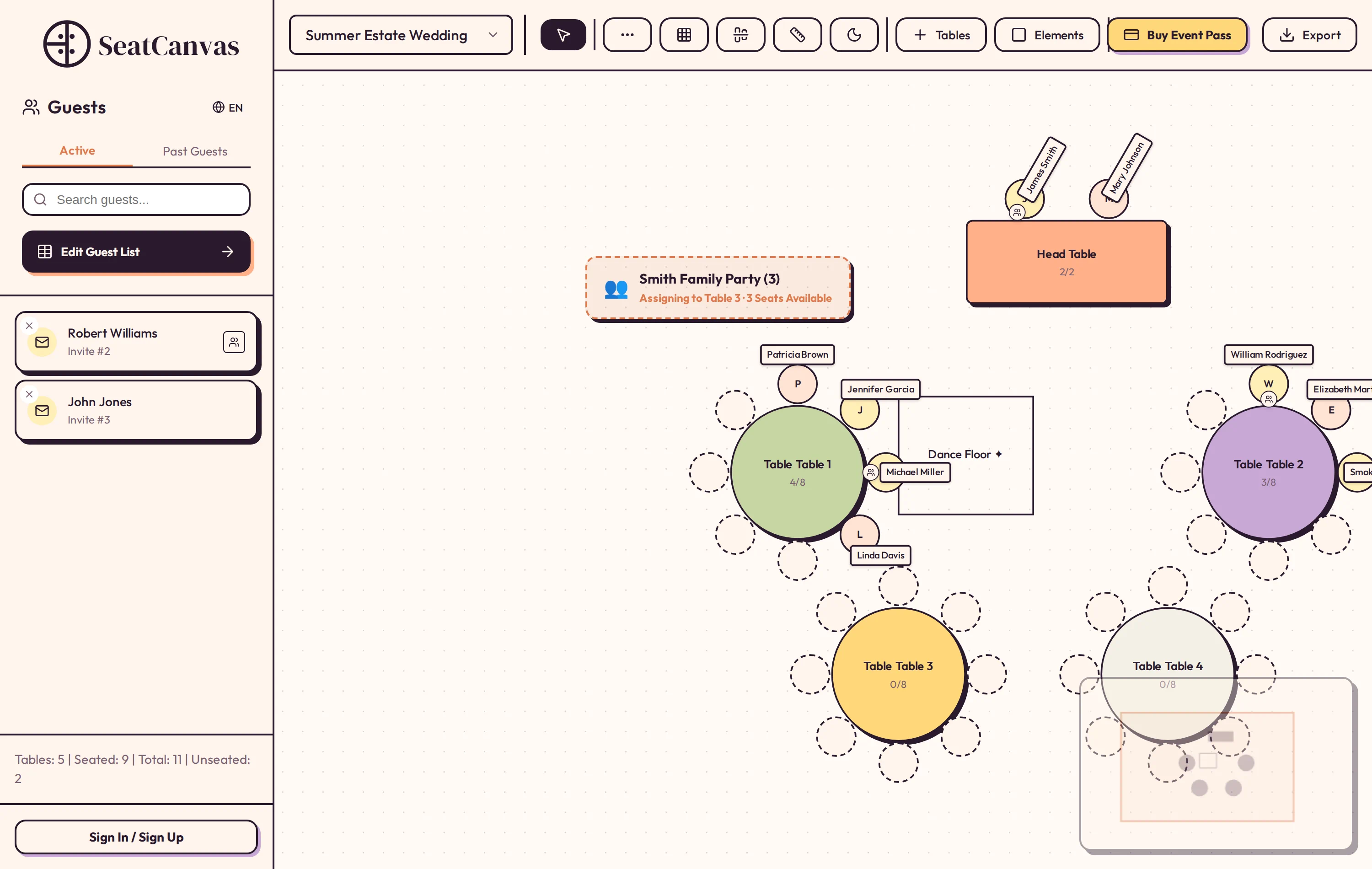Click the group badge beside Michael Miller
Screen dimensions: 1372x869
click(x=870, y=472)
